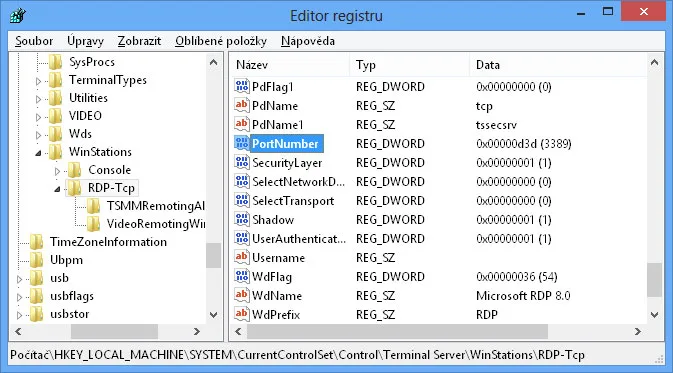Click the data value tssecsrv
The width and height of the screenshot is (673, 373).
(x=496, y=125)
